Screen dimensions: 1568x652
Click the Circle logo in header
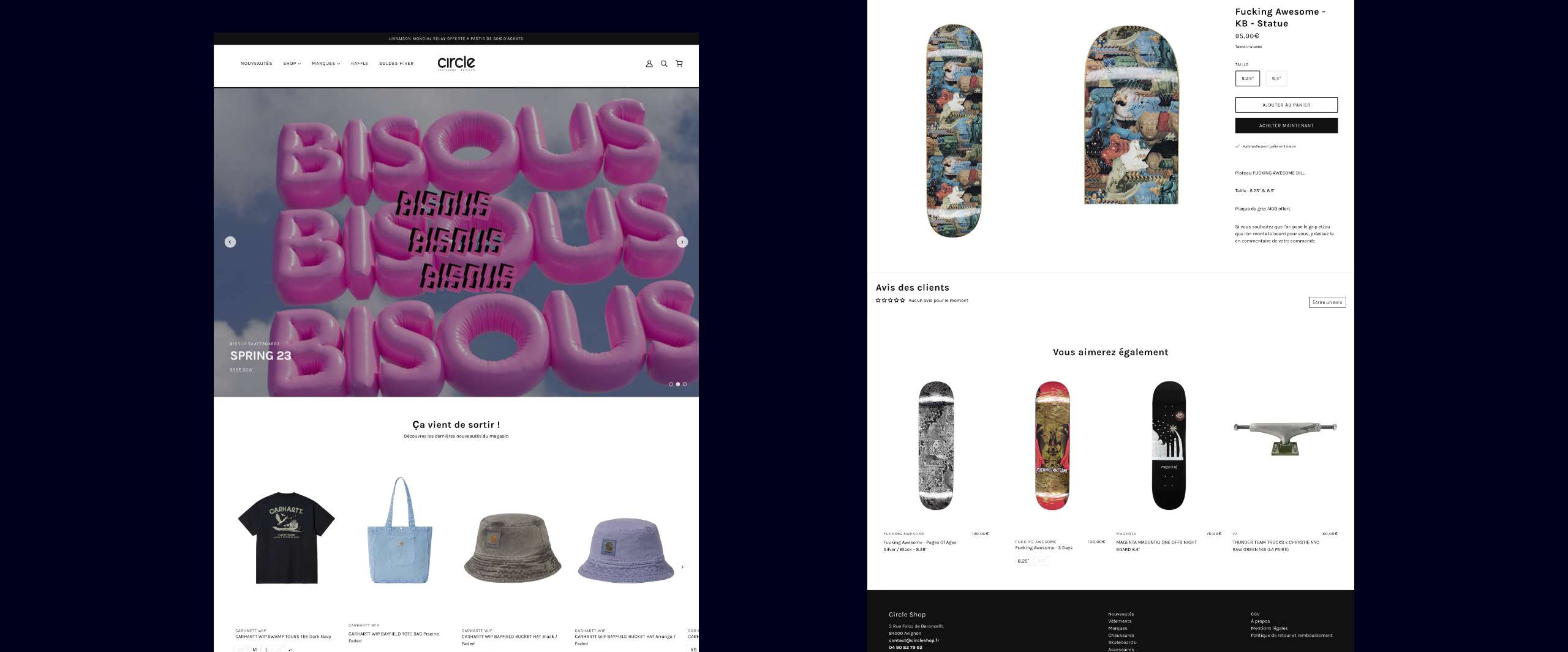(456, 63)
